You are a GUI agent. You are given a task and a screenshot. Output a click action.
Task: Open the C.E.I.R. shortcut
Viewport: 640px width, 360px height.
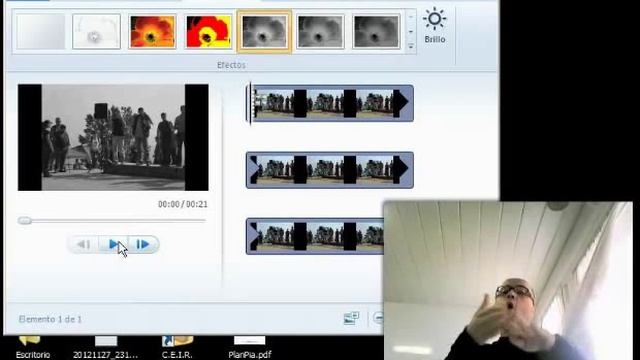177,347
